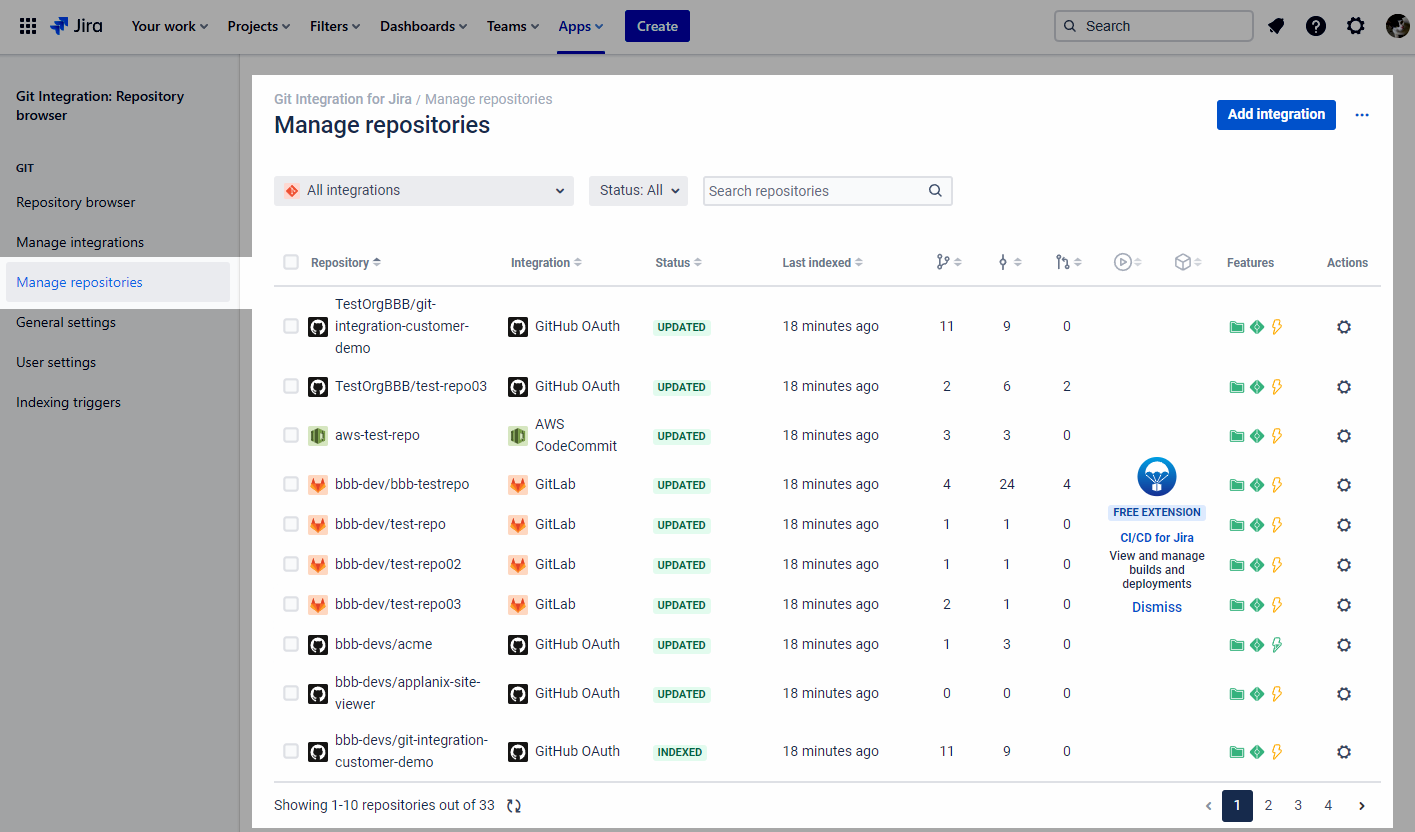Select the bbb-dev/bbb-testrepo checkbox

(291, 484)
